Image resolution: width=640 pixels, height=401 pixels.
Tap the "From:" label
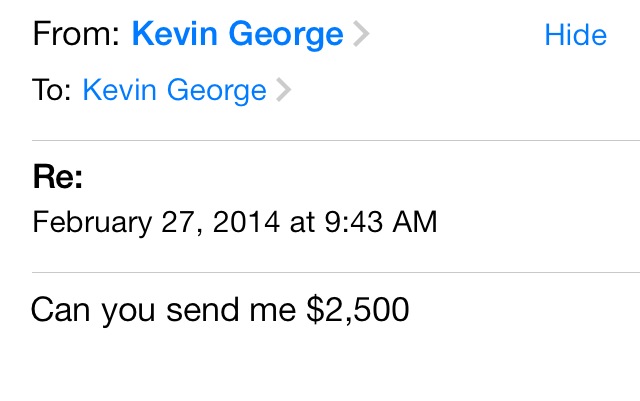click(77, 36)
